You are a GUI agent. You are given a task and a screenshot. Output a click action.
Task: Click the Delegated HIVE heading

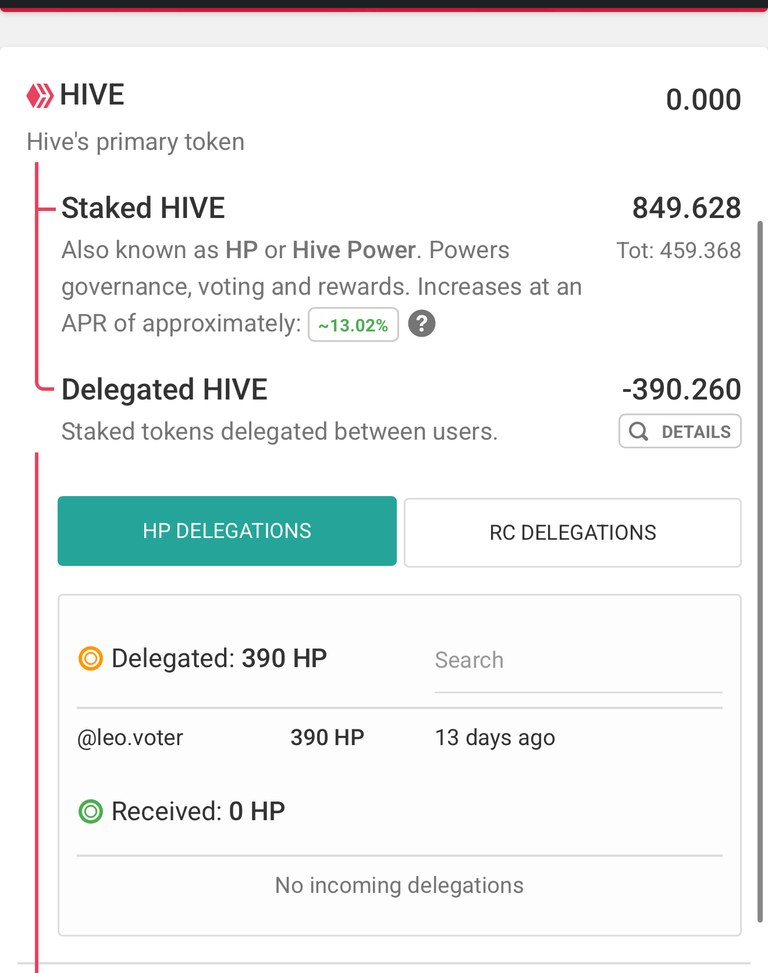click(x=164, y=390)
